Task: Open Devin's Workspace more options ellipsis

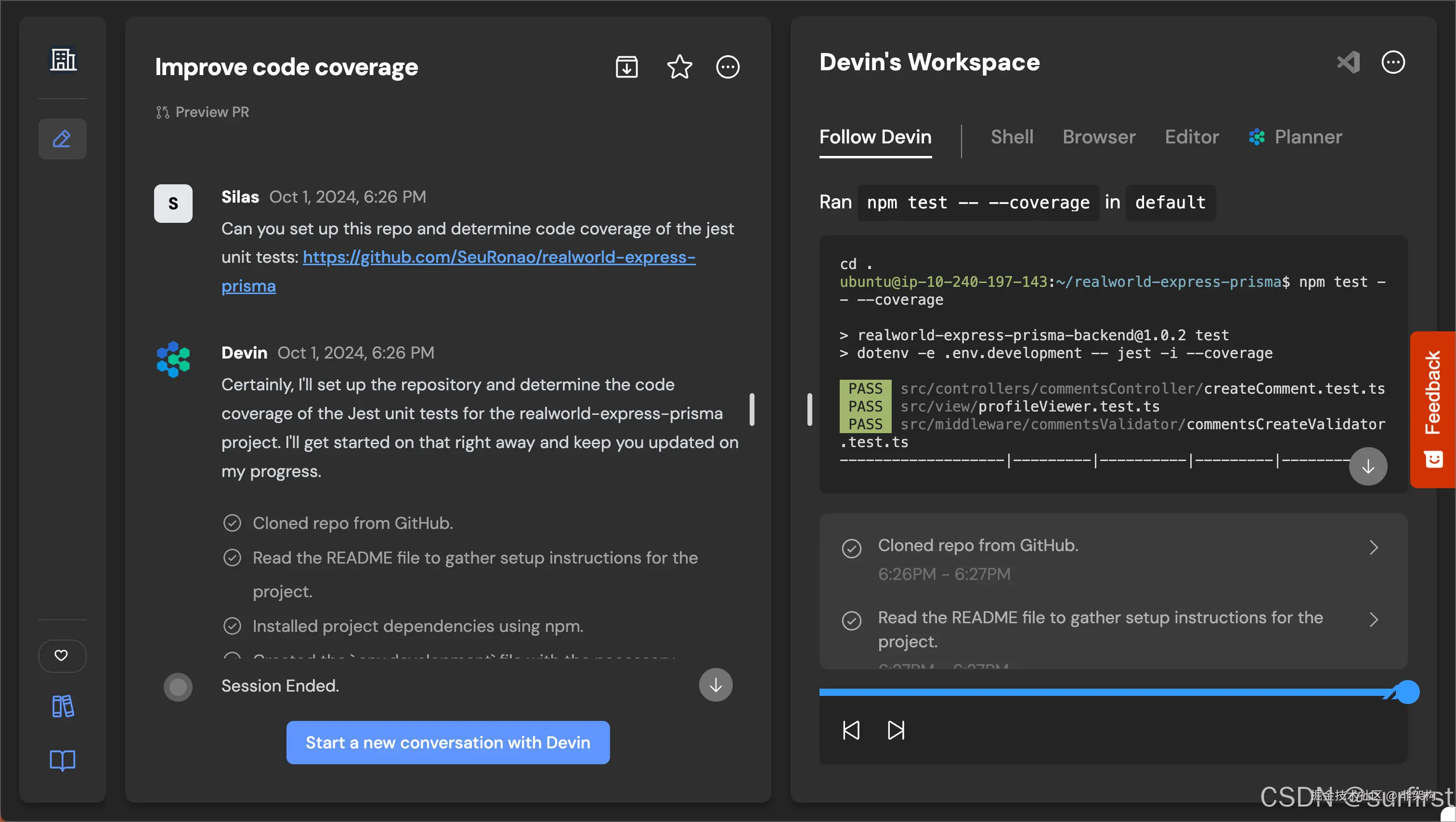Action: (x=1393, y=62)
